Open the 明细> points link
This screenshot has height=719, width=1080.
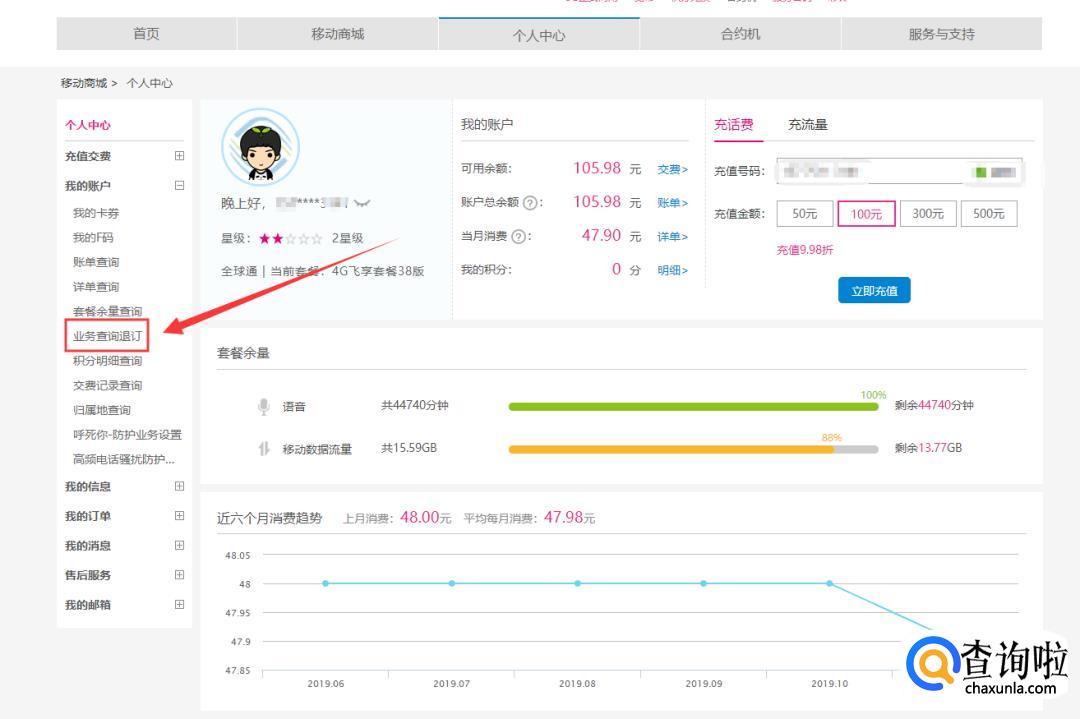point(672,270)
